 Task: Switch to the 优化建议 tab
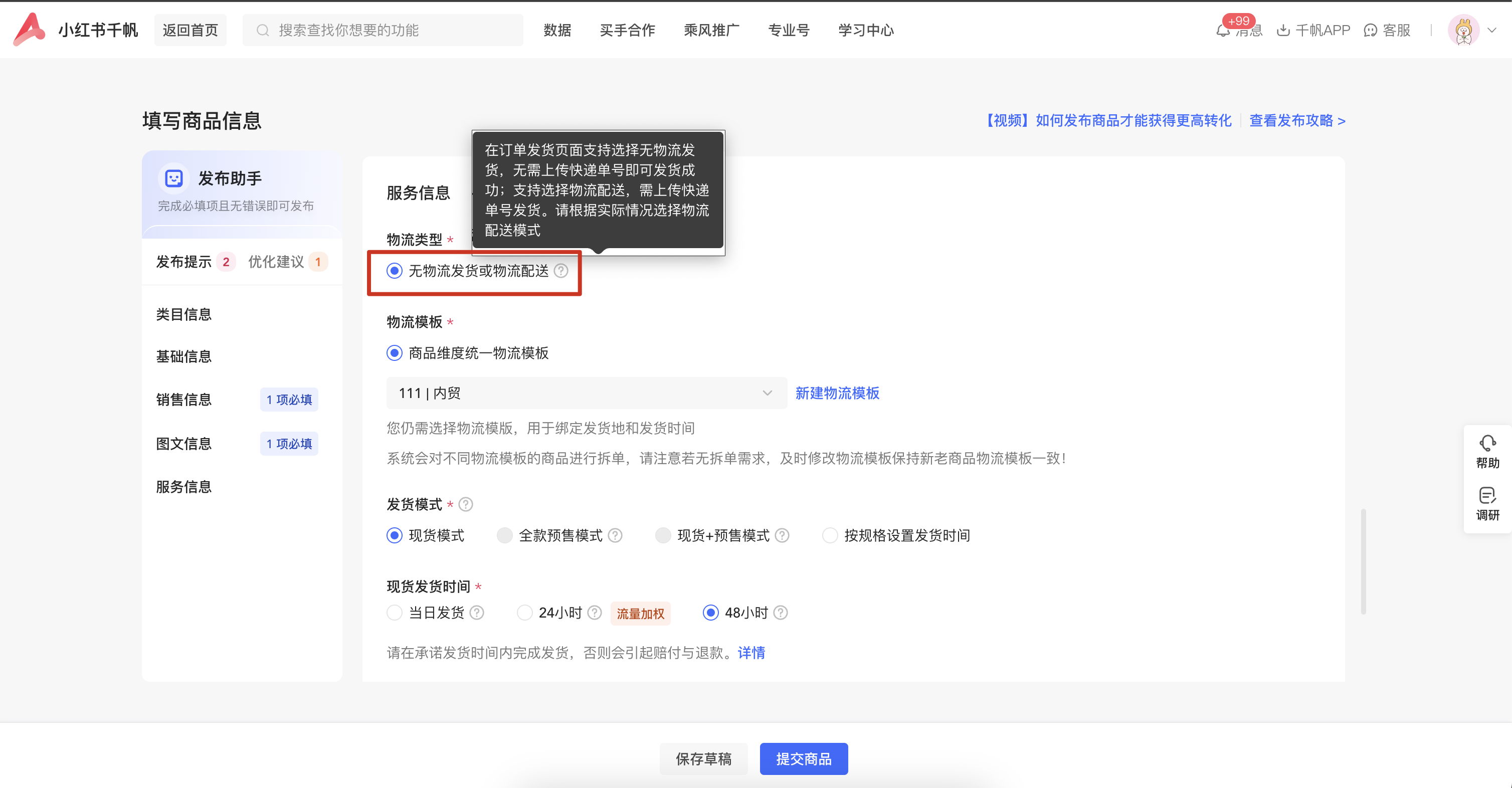[x=276, y=262]
